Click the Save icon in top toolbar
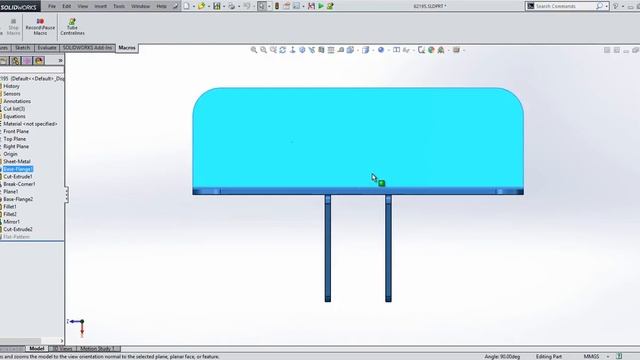The image size is (640, 360). click(x=217, y=6)
